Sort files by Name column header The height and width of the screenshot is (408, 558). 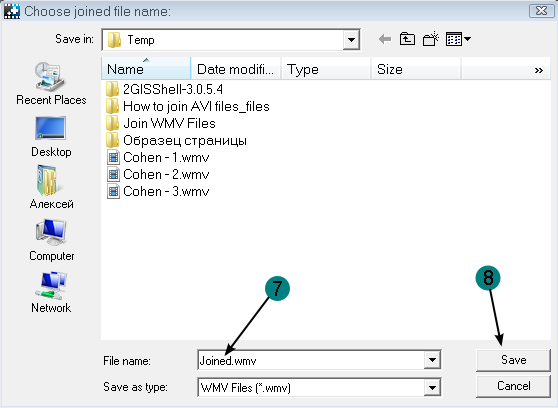(146, 68)
